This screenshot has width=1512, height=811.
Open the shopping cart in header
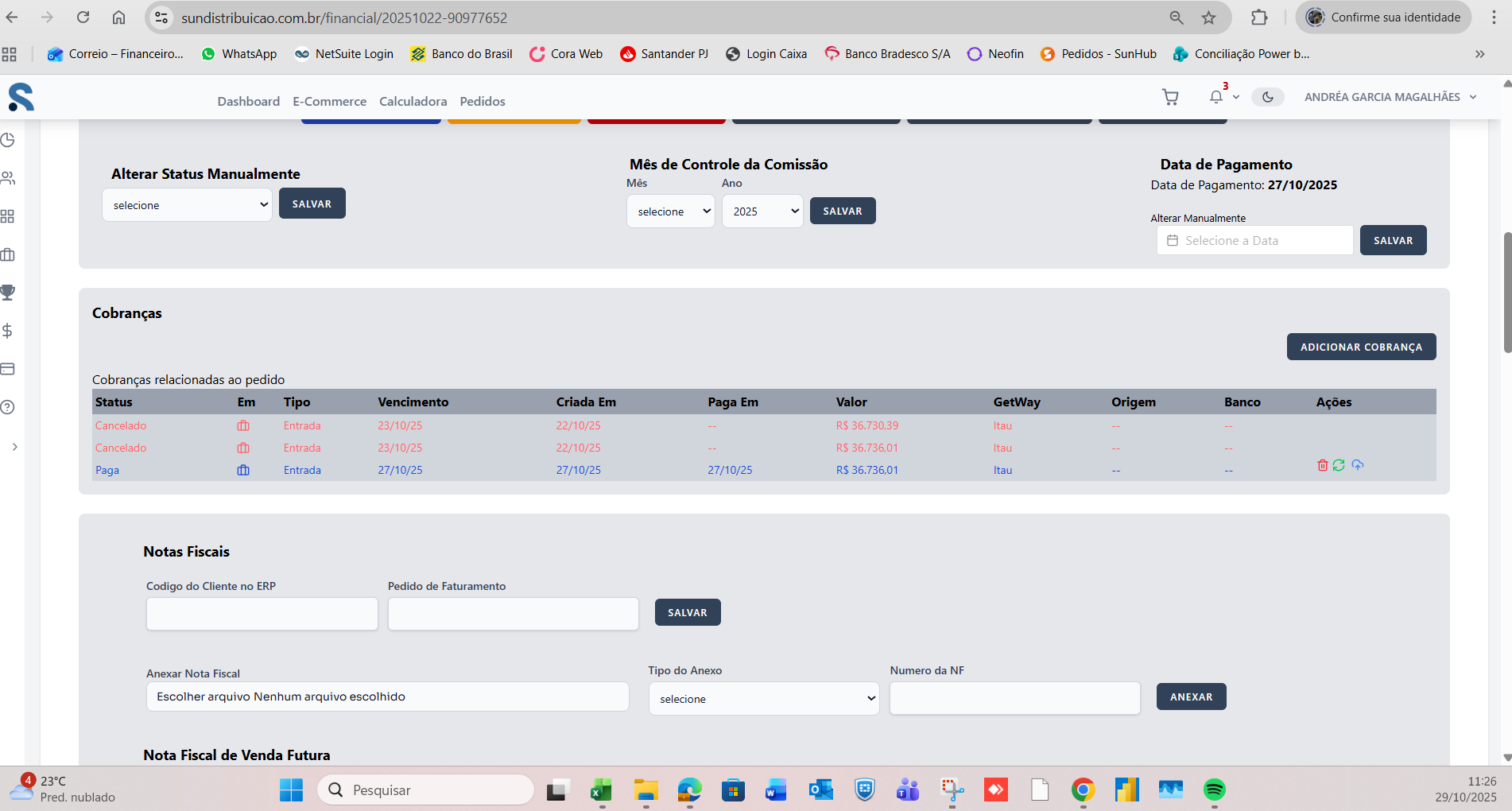pos(1170,97)
